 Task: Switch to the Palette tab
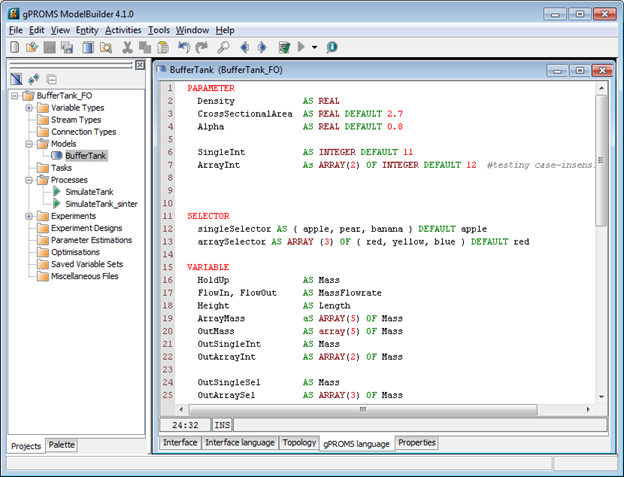coord(61,445)
